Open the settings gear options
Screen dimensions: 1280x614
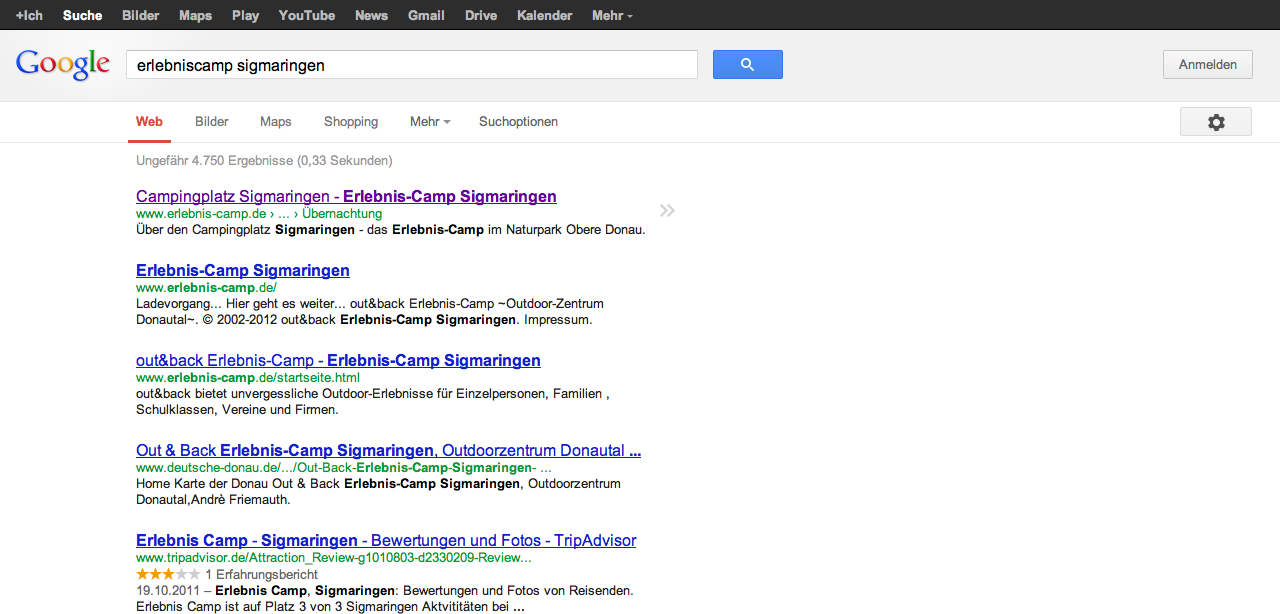tap(1215, 122)
